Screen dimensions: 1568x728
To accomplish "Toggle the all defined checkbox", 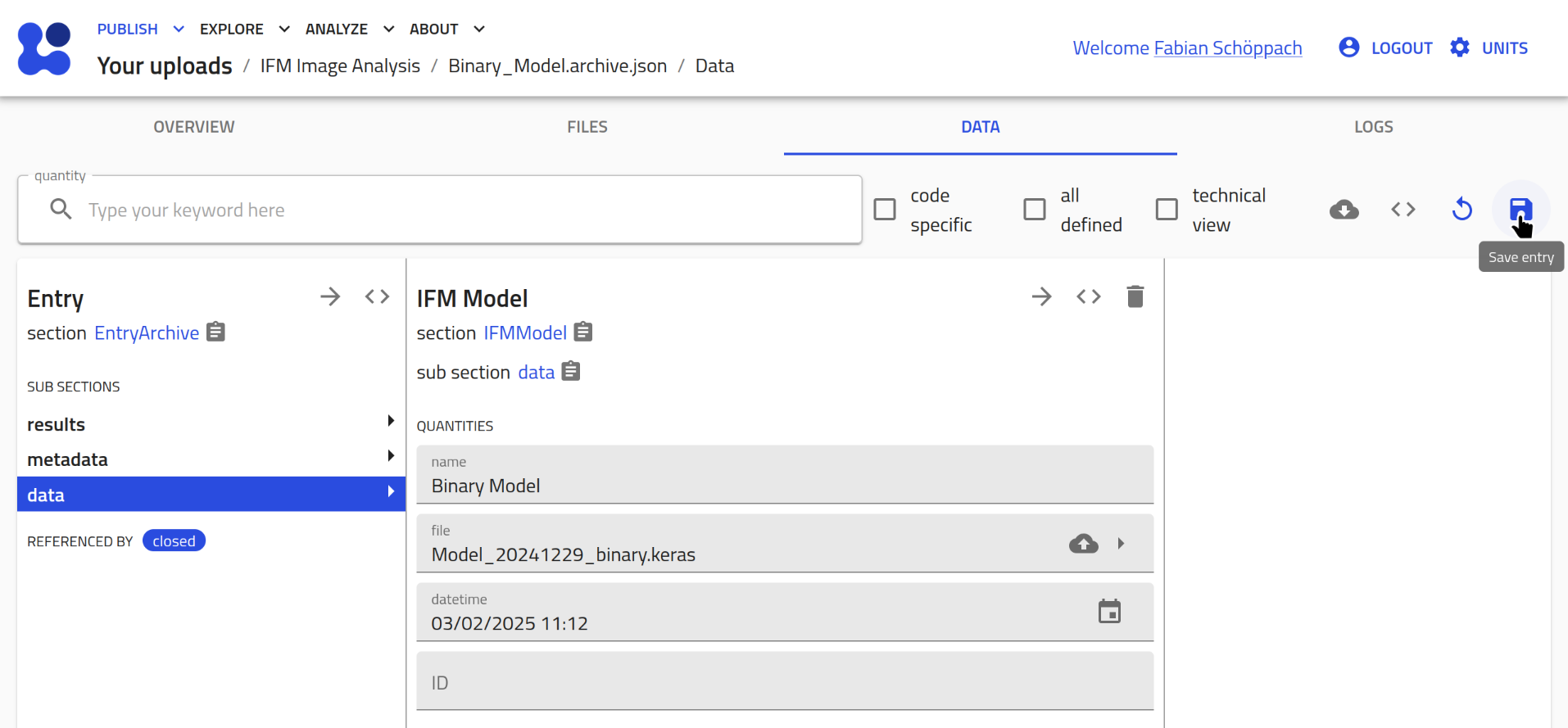I will click(1035, 210).
